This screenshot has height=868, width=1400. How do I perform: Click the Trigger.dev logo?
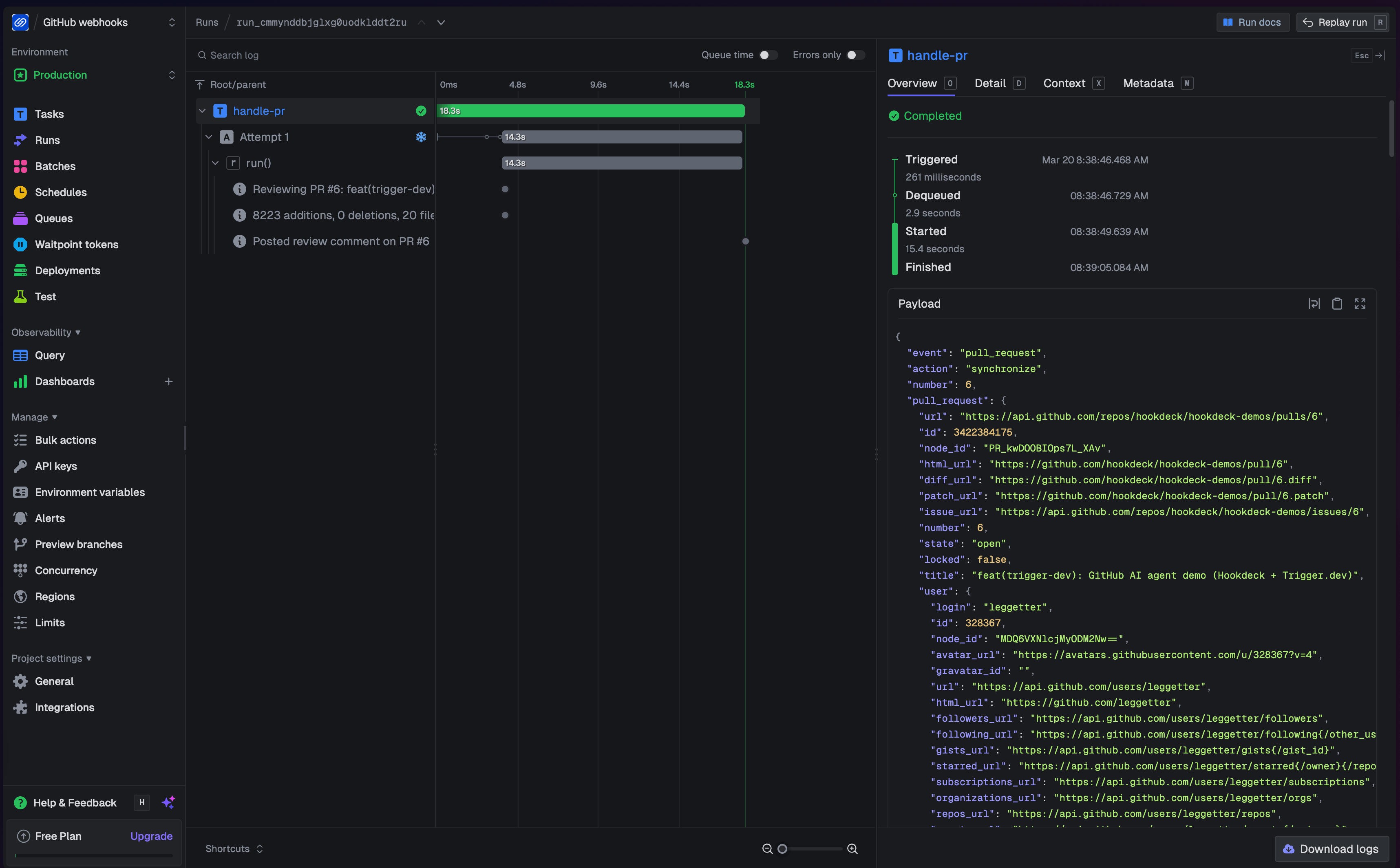pyautogui.click(x=21, y=22)
